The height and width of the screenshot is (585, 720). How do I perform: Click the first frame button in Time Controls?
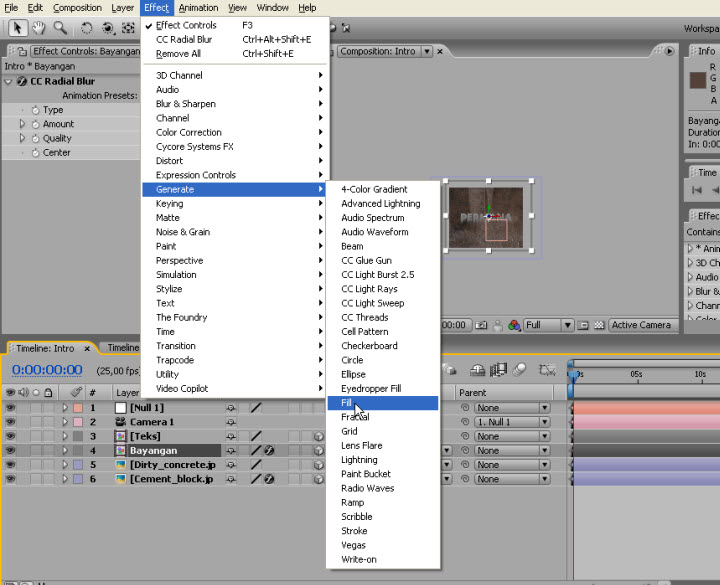(x=697, y=190)
